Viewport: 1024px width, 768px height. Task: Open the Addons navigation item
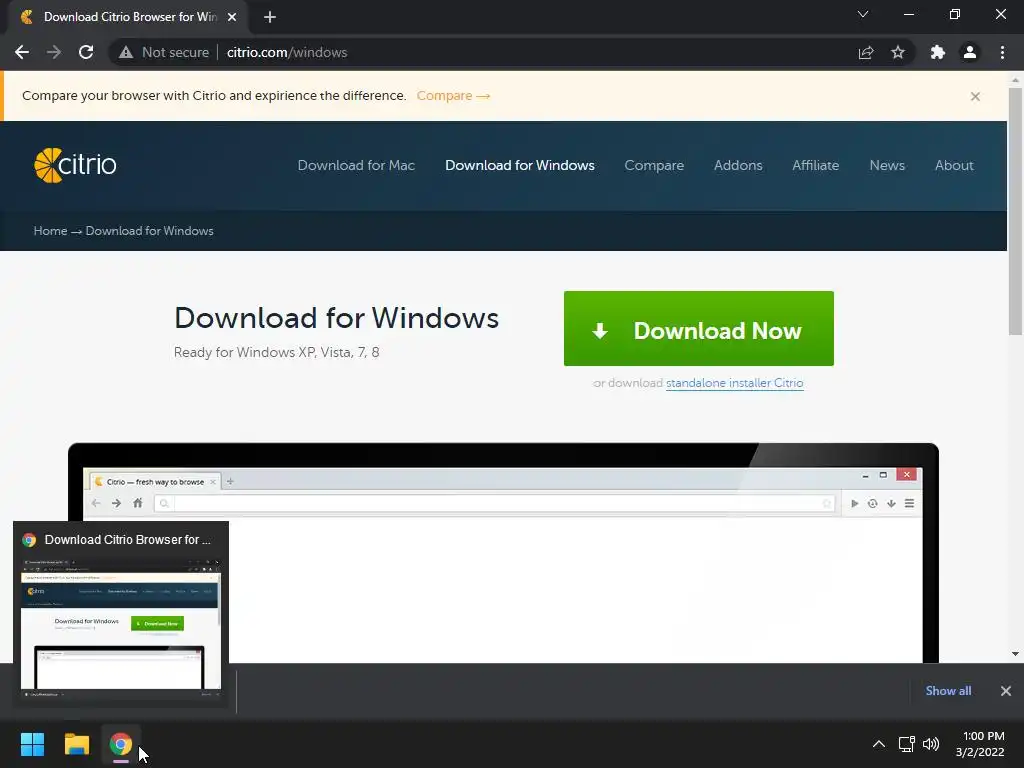[x=738, y=165]
